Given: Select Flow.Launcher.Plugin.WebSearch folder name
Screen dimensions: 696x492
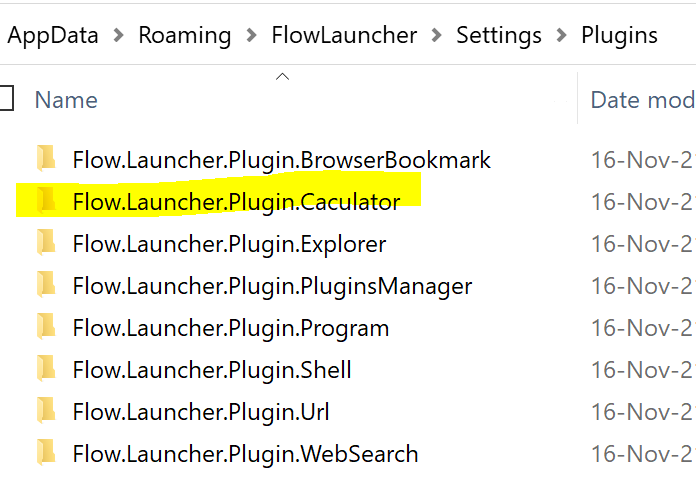Looking at the screenshot, I should pos(245,454).
